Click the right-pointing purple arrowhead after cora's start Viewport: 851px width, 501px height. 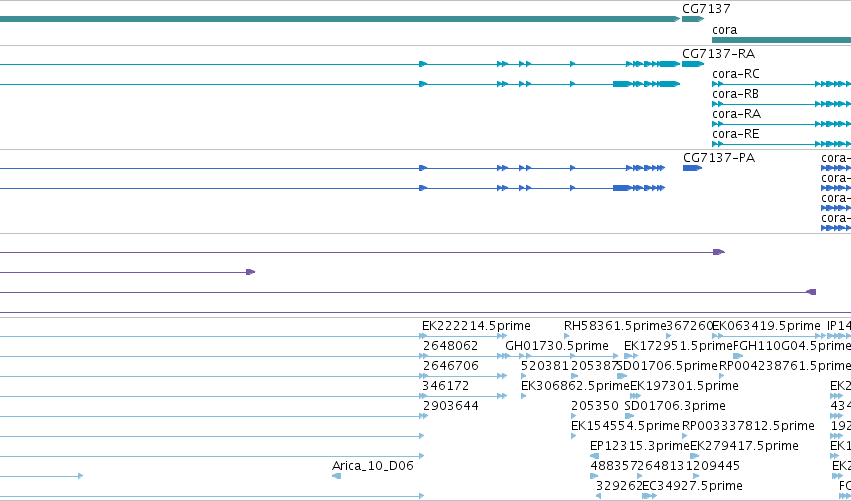tap(719, 252)
